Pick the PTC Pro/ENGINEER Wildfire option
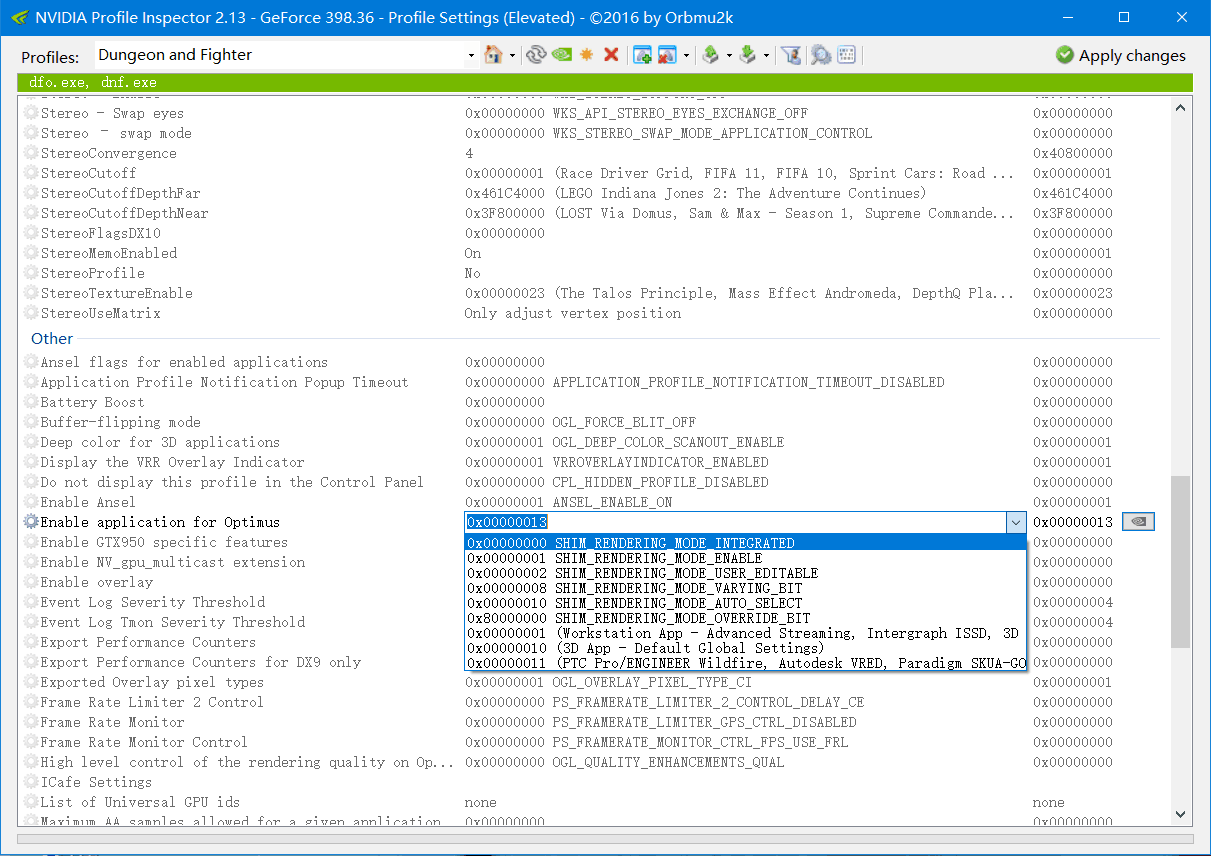This screenshot has height=856, width=1211. pyautogui.click(x=745, y=663)
